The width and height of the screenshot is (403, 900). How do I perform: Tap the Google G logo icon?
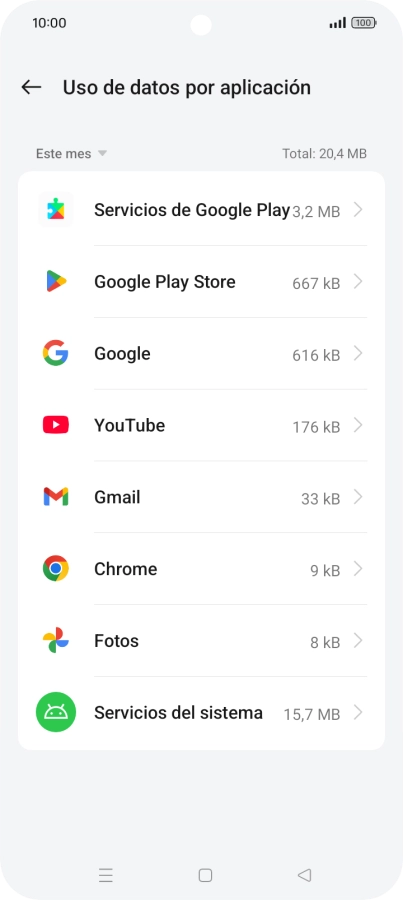56,353
